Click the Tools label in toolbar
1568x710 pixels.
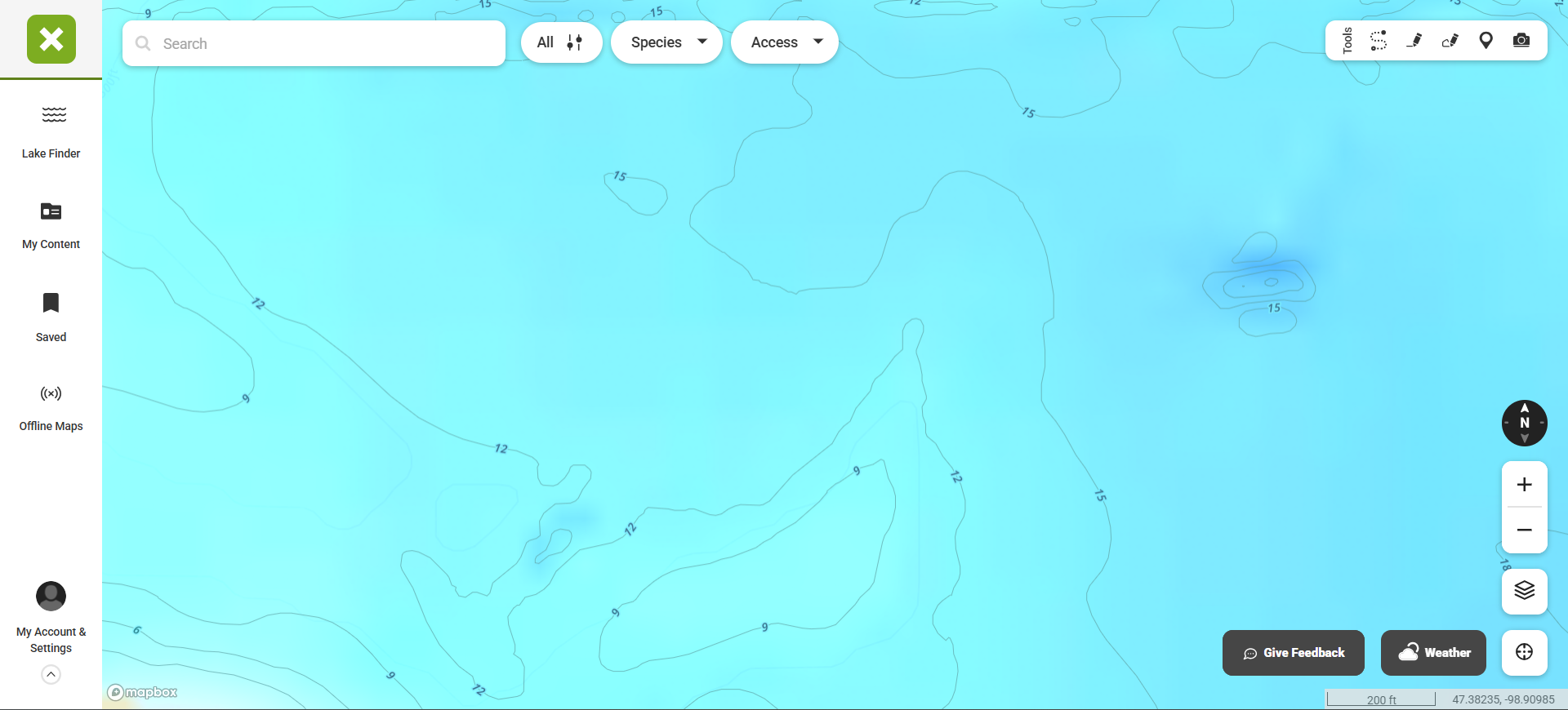tap(1347, 41)
